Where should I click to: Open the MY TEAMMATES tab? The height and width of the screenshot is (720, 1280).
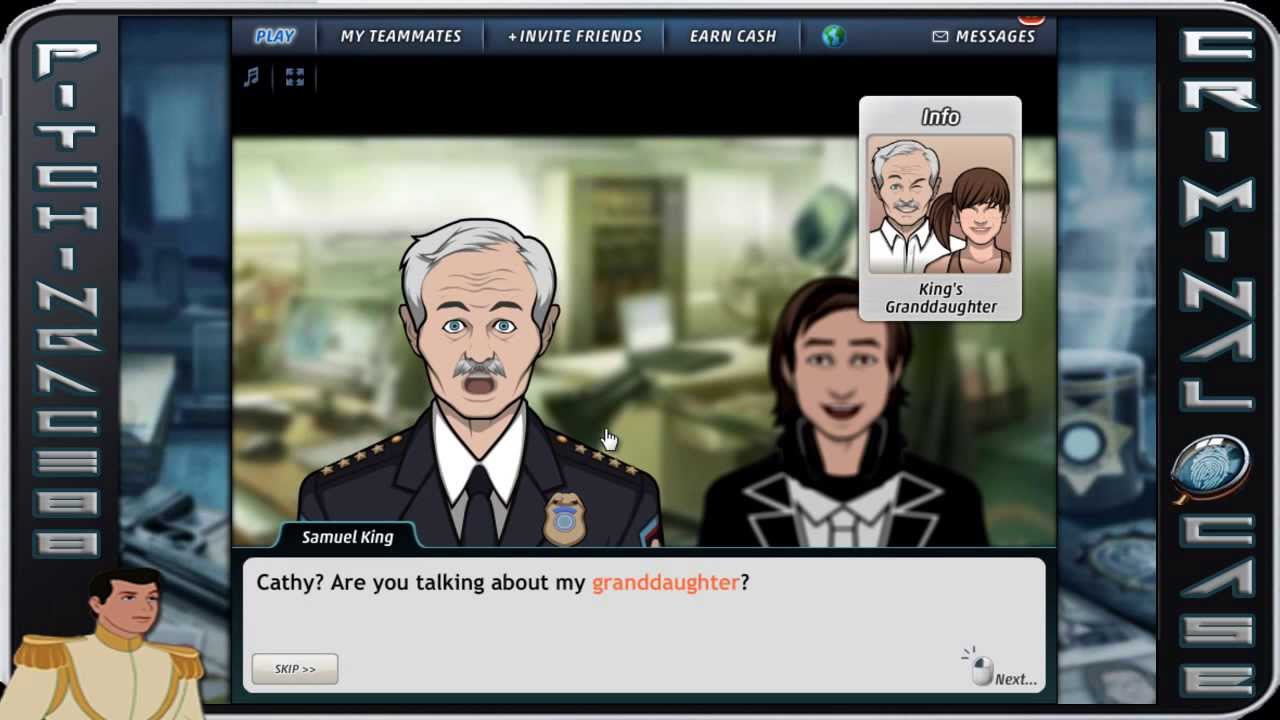(401, 36)
